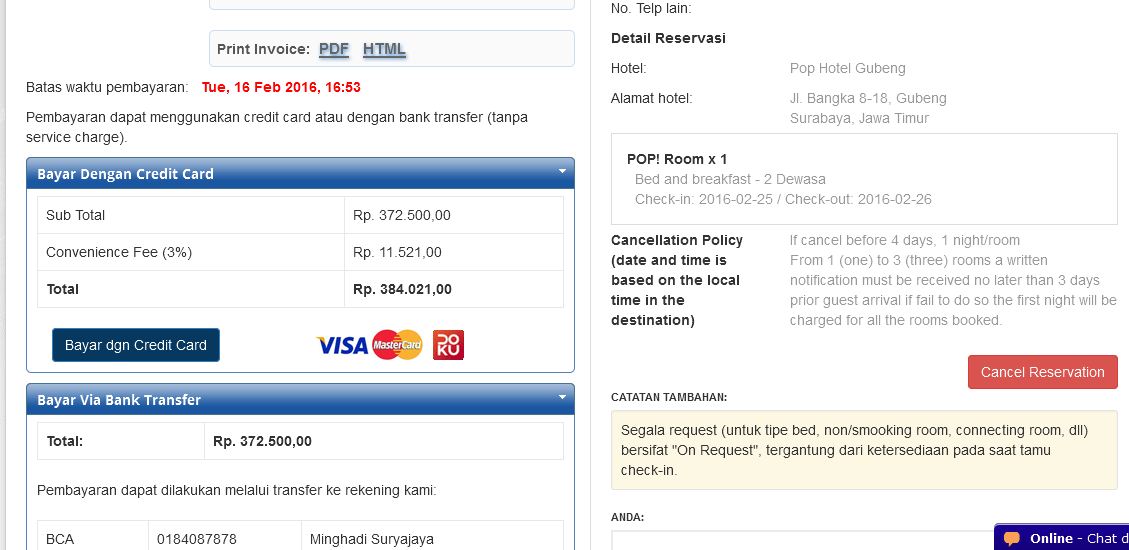Screen dimensions: 1129x550
Task: Collapse the Bayar Dengan Credit Card arrow
Action: coord(562,172)
